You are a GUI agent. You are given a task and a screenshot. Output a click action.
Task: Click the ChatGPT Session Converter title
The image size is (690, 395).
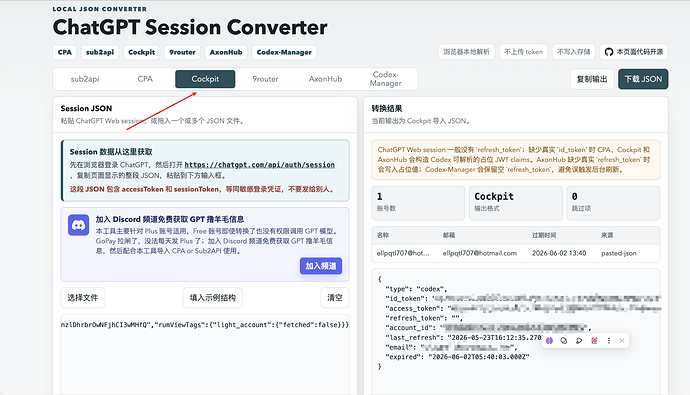click(x=190, y=27)
